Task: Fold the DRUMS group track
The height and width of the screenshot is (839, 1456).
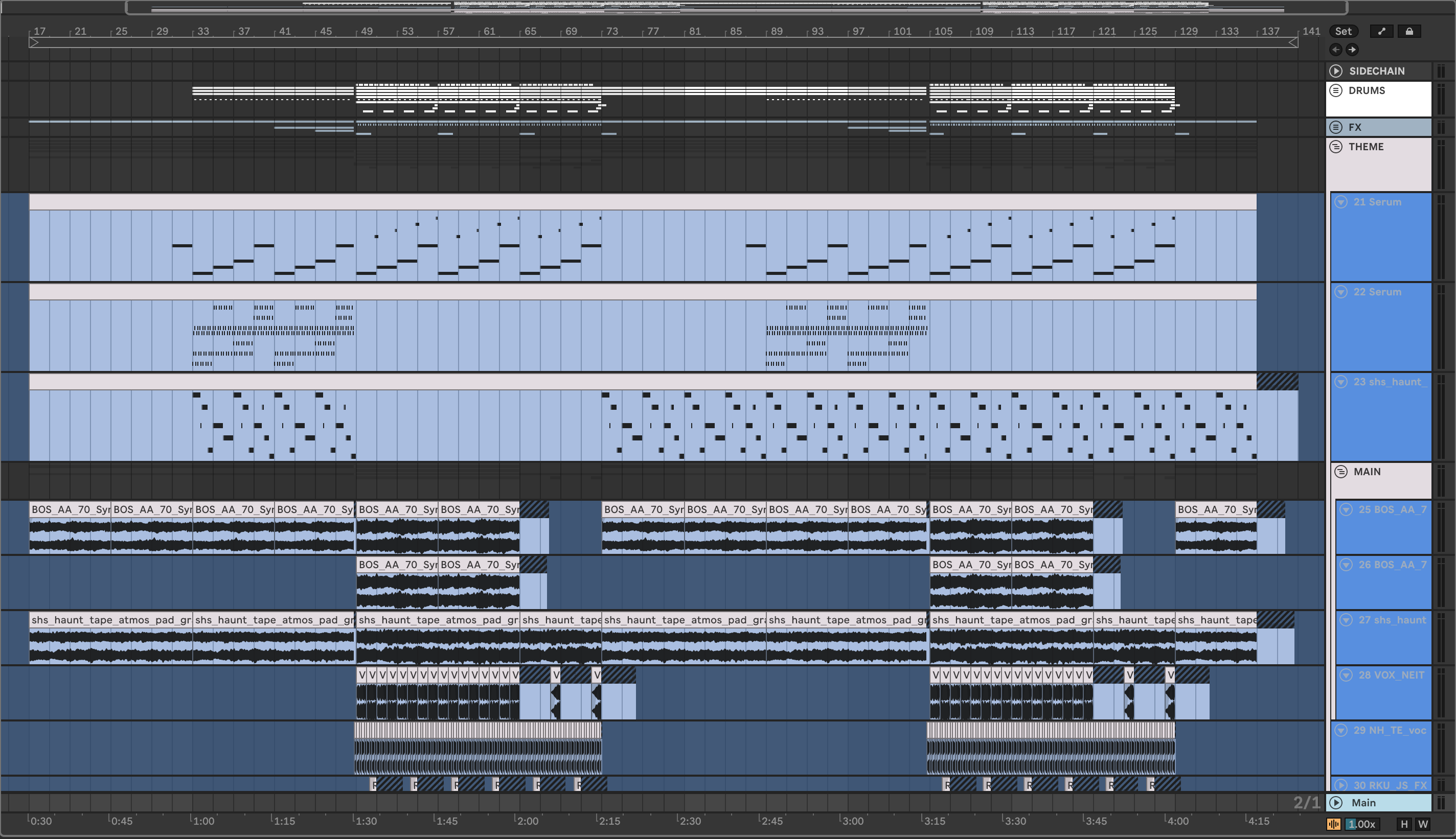Action: (1335, 90)
